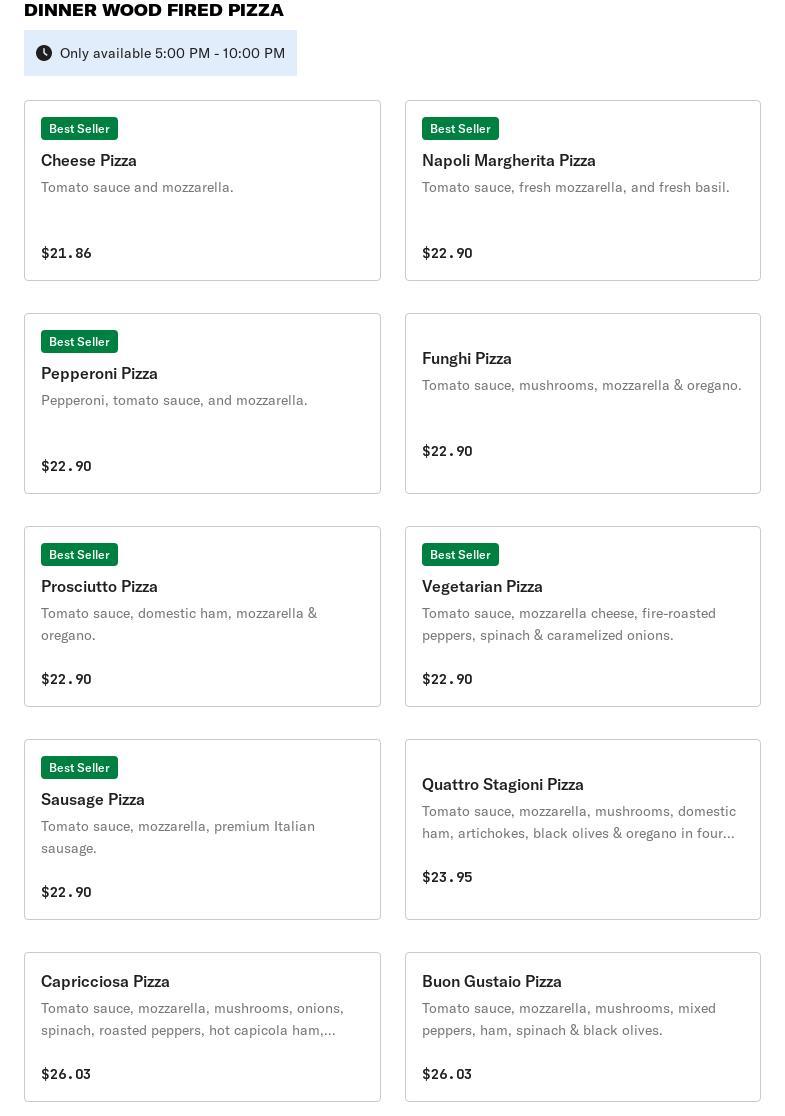
Task: Click the $23.95 price on Quattro Stagioni
Action: point(447,877)
